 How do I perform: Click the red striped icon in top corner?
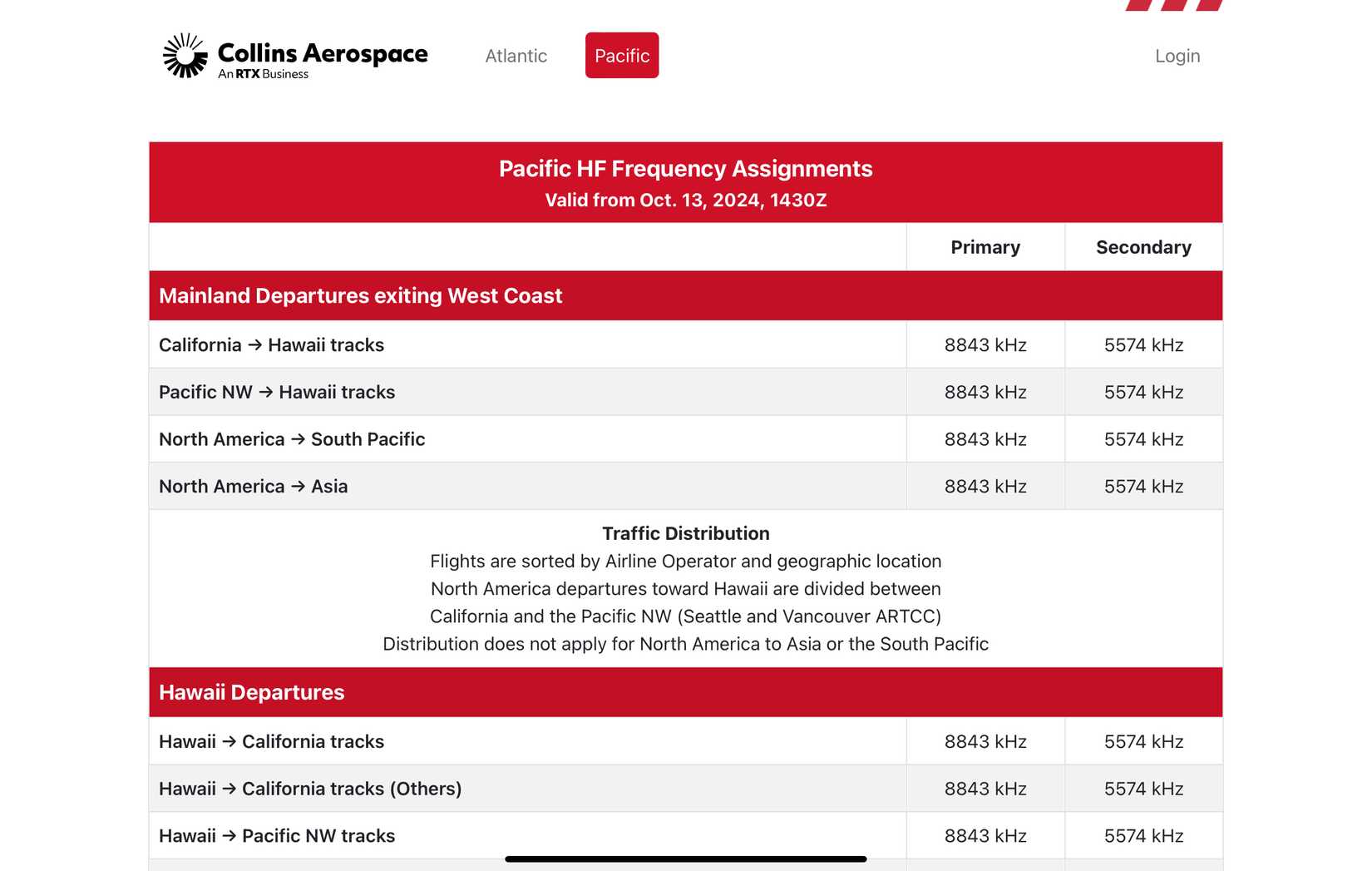tap(1173, 5)
